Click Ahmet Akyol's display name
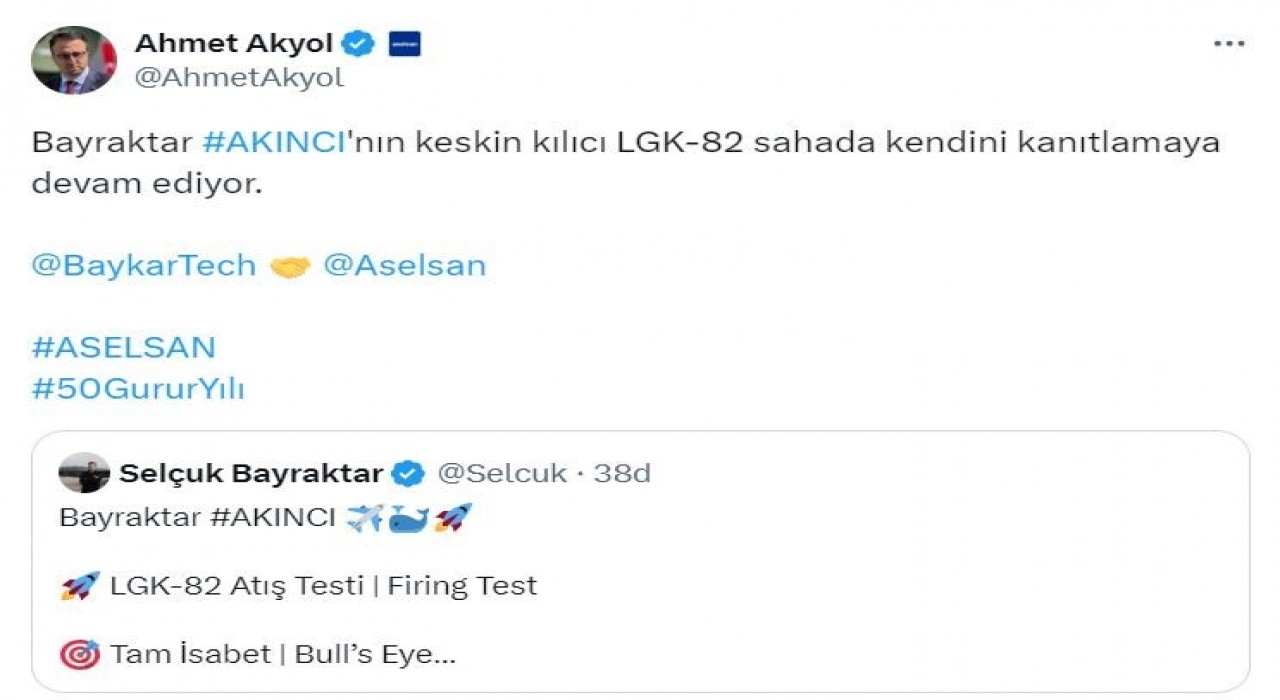 pyautogui.click(x=236, y=42)
